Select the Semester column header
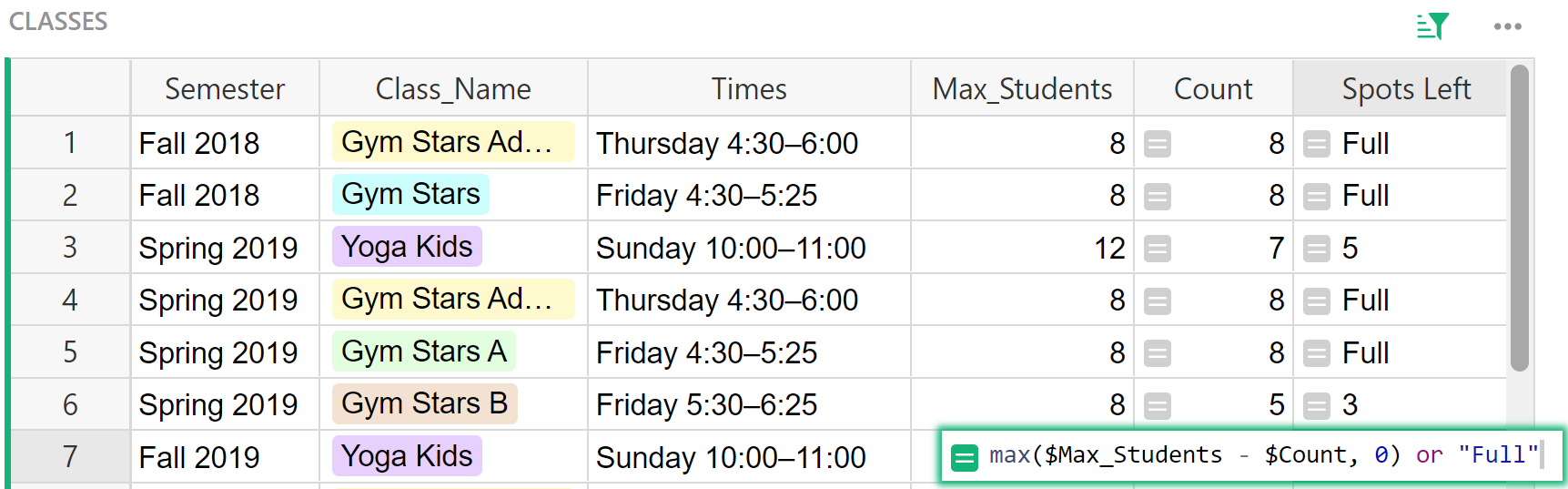1568x489 pixels. [x=225, y=89]
